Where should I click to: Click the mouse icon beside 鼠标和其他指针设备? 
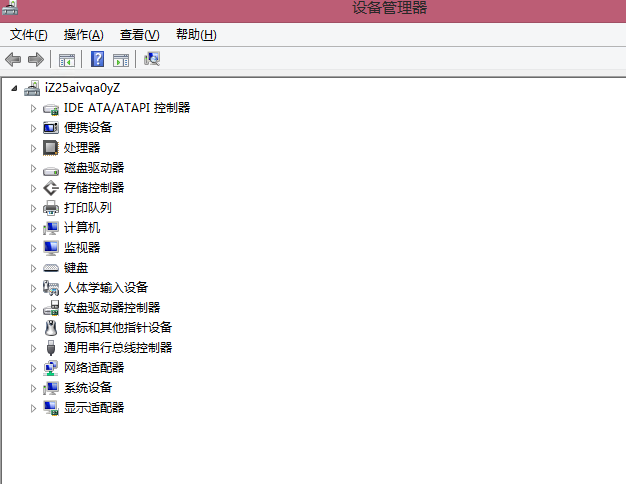coord(51,328)
